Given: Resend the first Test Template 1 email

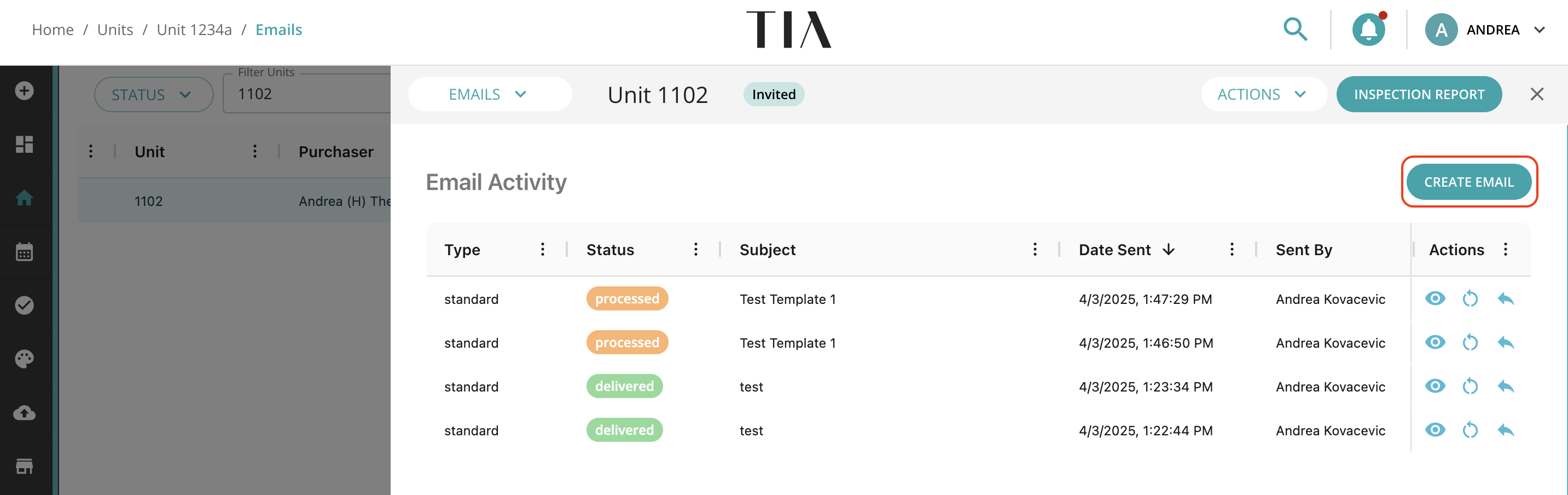Looking at the screenshot, I should (x=1470, y=299).
